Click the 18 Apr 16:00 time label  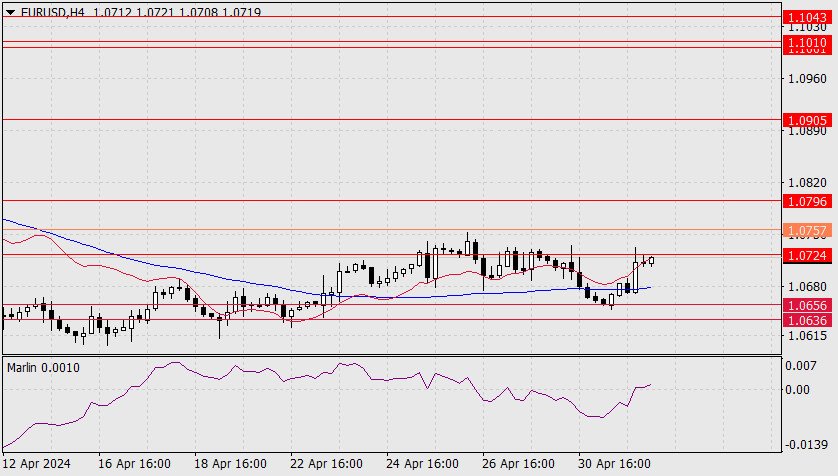coord(230,464)
